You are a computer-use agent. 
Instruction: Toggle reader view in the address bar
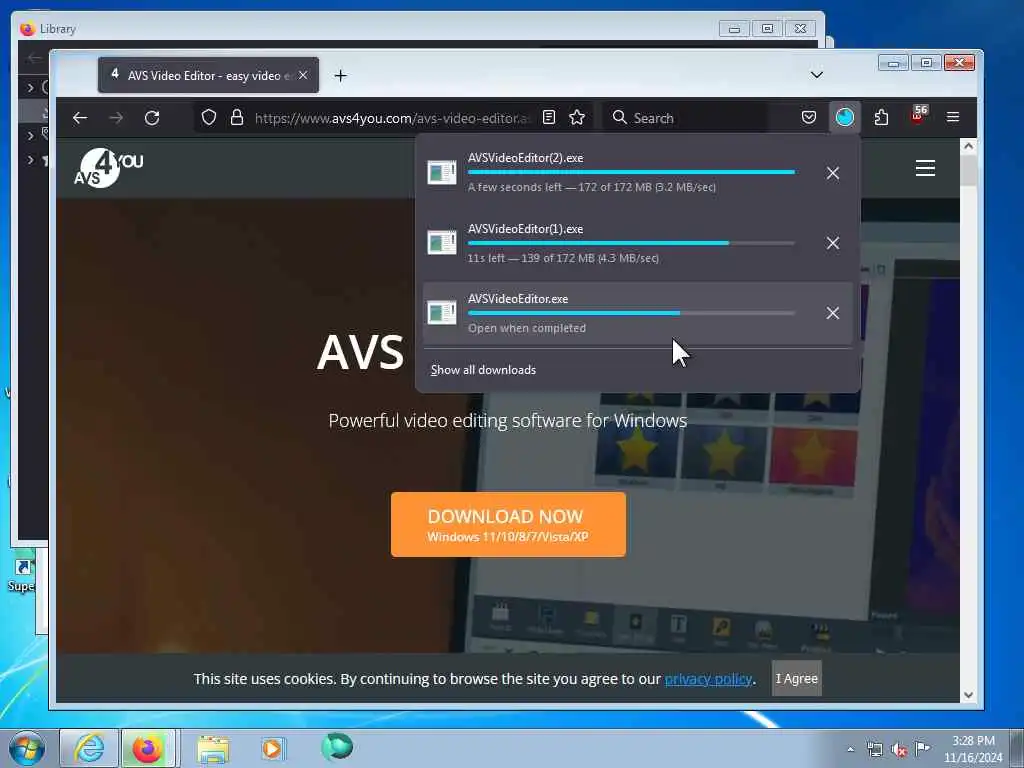point(549,118)
